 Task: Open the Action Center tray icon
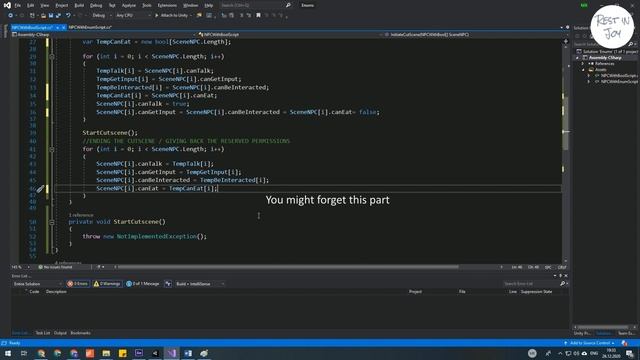[x=630, y=353]
